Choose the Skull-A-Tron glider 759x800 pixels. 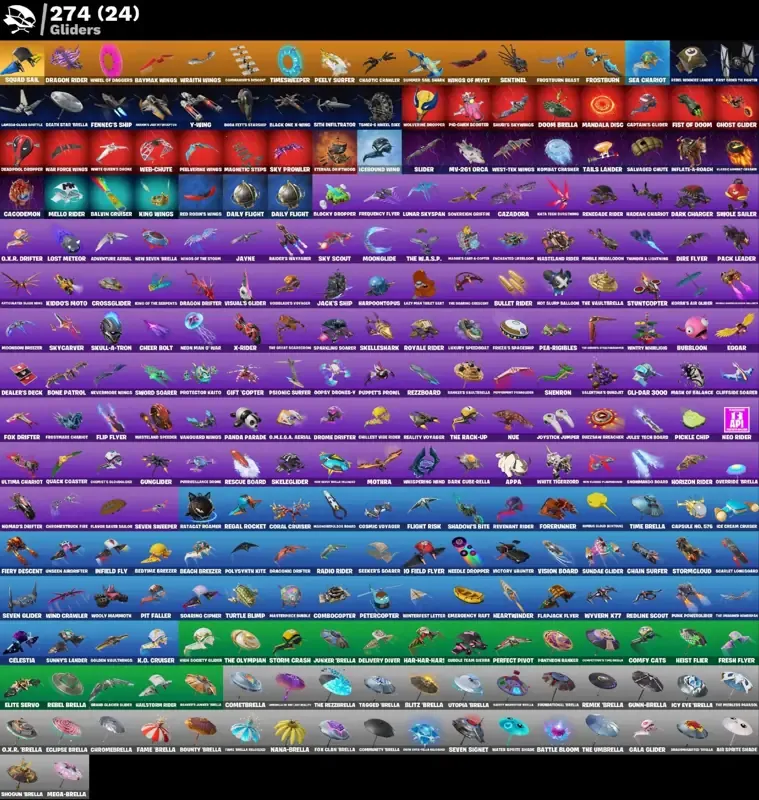point(111,330)
